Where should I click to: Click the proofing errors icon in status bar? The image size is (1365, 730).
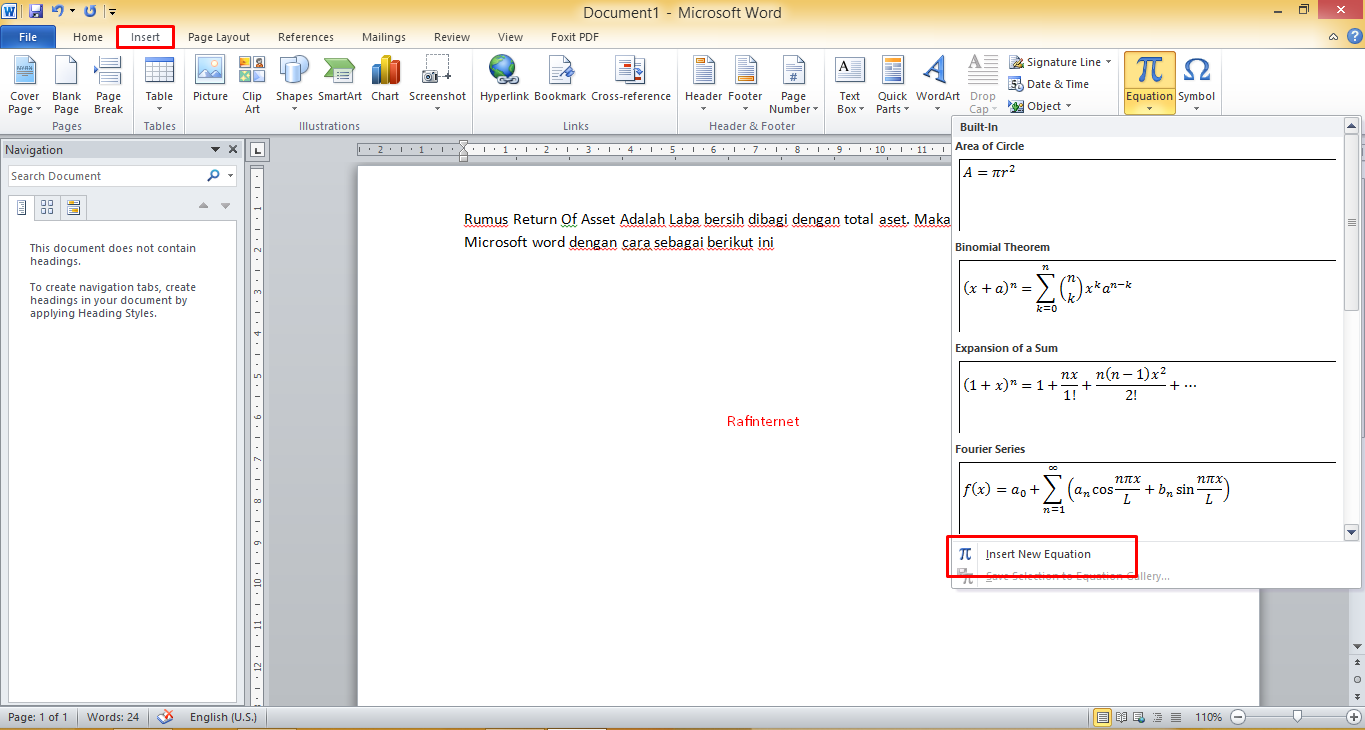click(166, 717)
